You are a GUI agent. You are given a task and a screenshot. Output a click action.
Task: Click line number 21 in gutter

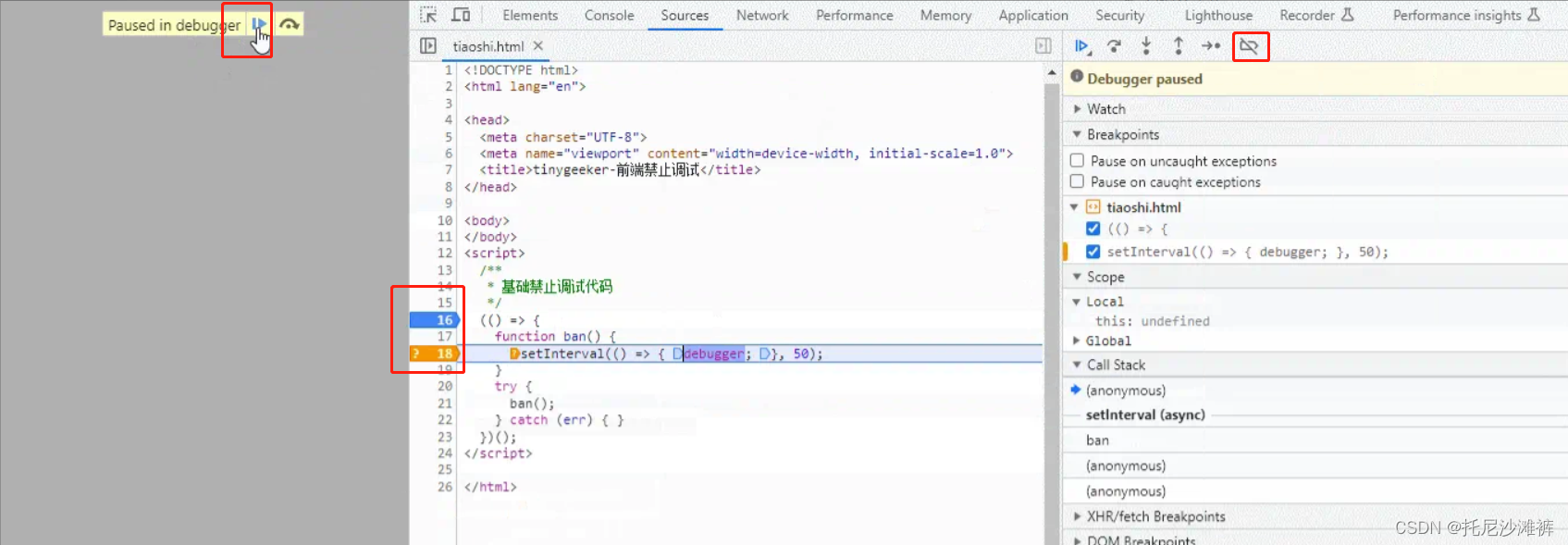tap(445, 403)
